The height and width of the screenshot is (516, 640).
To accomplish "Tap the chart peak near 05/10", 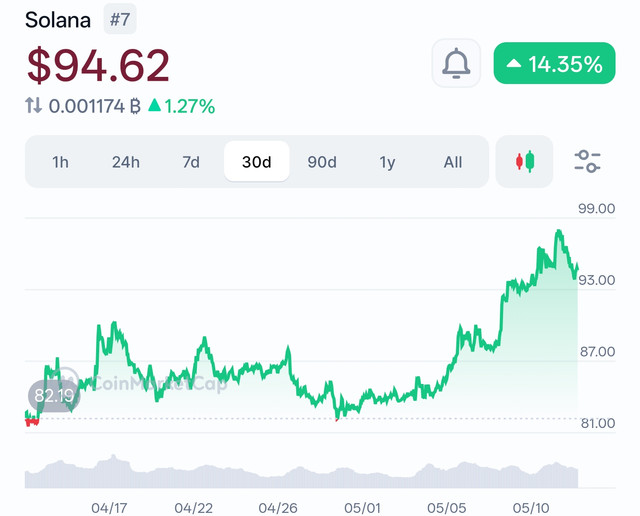I will pyautogui.click(x=558, y=234).
